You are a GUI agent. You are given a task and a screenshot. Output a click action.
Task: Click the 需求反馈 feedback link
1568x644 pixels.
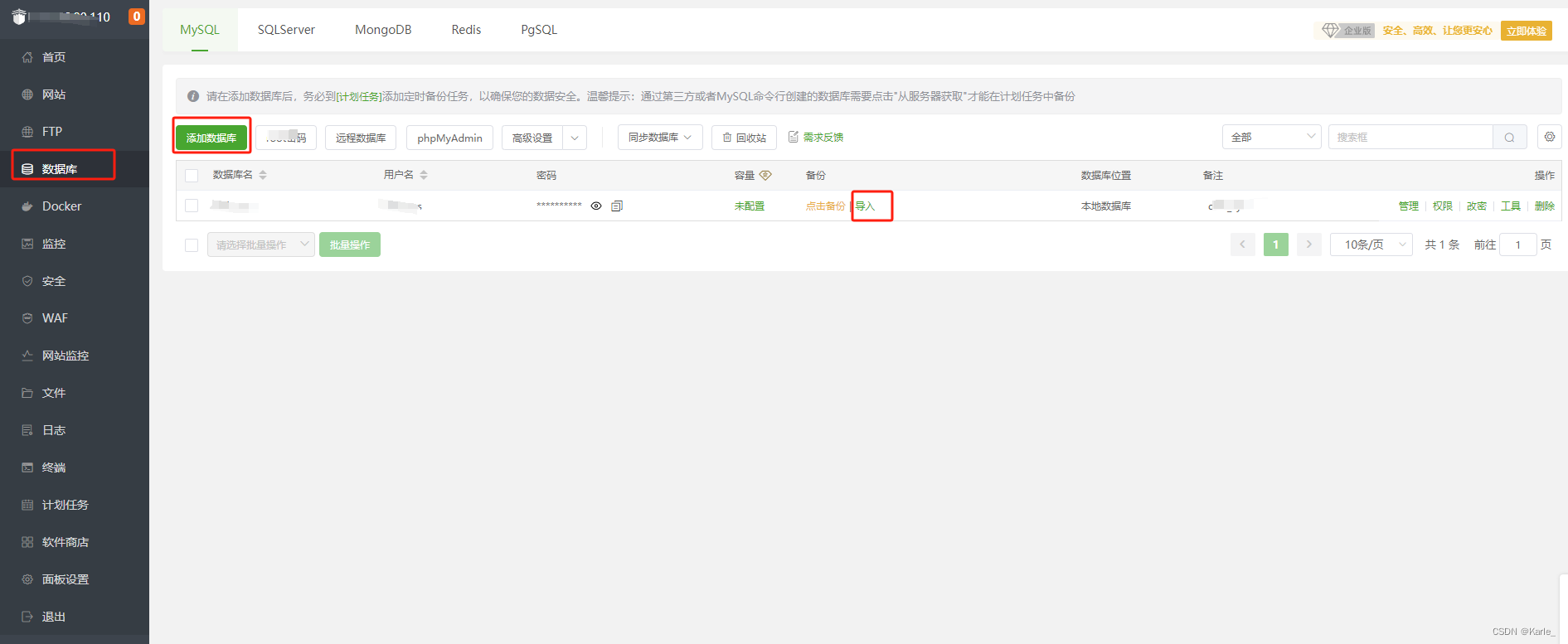816,137
